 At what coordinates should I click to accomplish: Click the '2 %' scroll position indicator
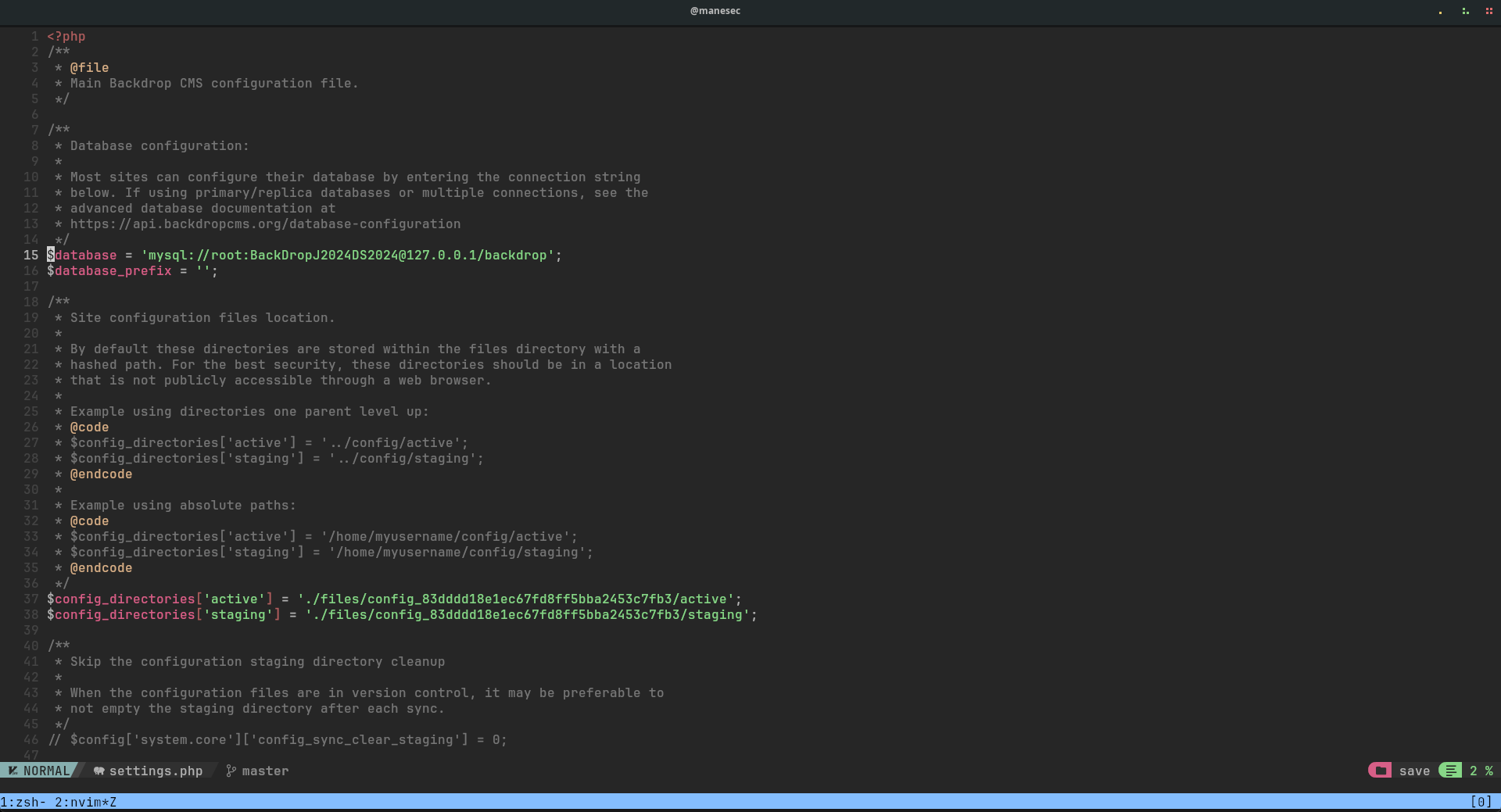tap(1481, 771)
